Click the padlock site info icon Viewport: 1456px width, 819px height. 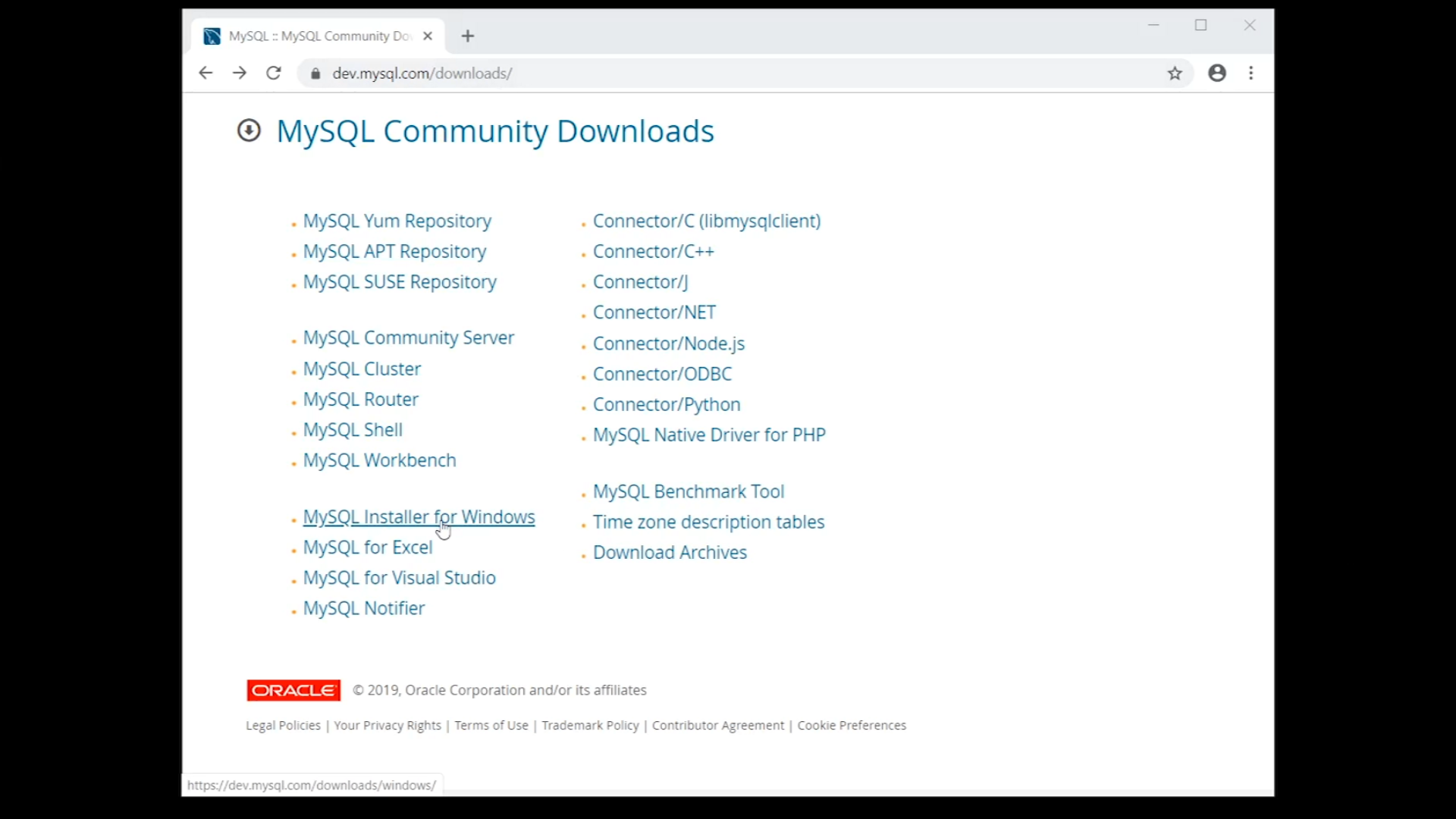[x=316, y=74]
